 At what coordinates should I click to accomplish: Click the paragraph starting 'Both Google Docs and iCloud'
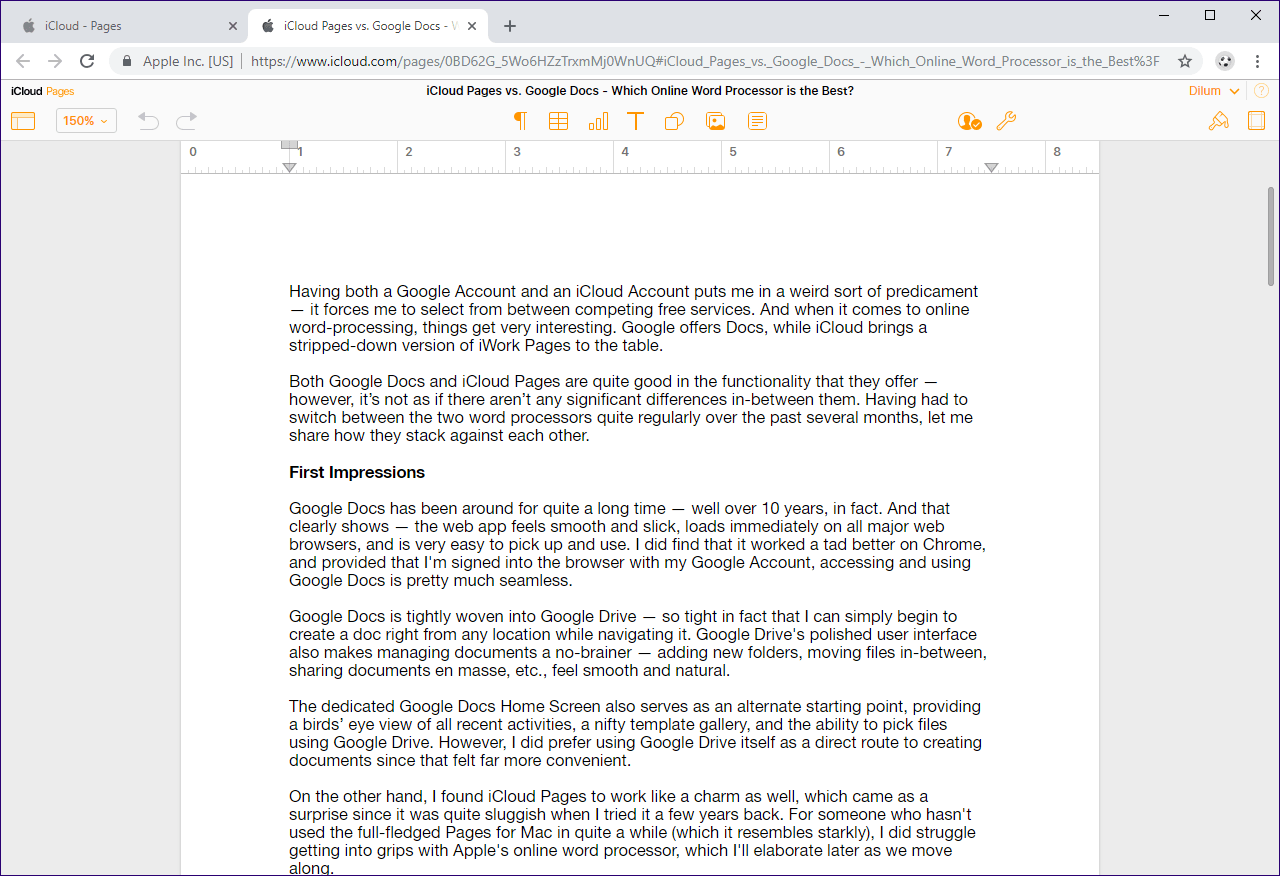pyautogui.click(x=631, y=409)
